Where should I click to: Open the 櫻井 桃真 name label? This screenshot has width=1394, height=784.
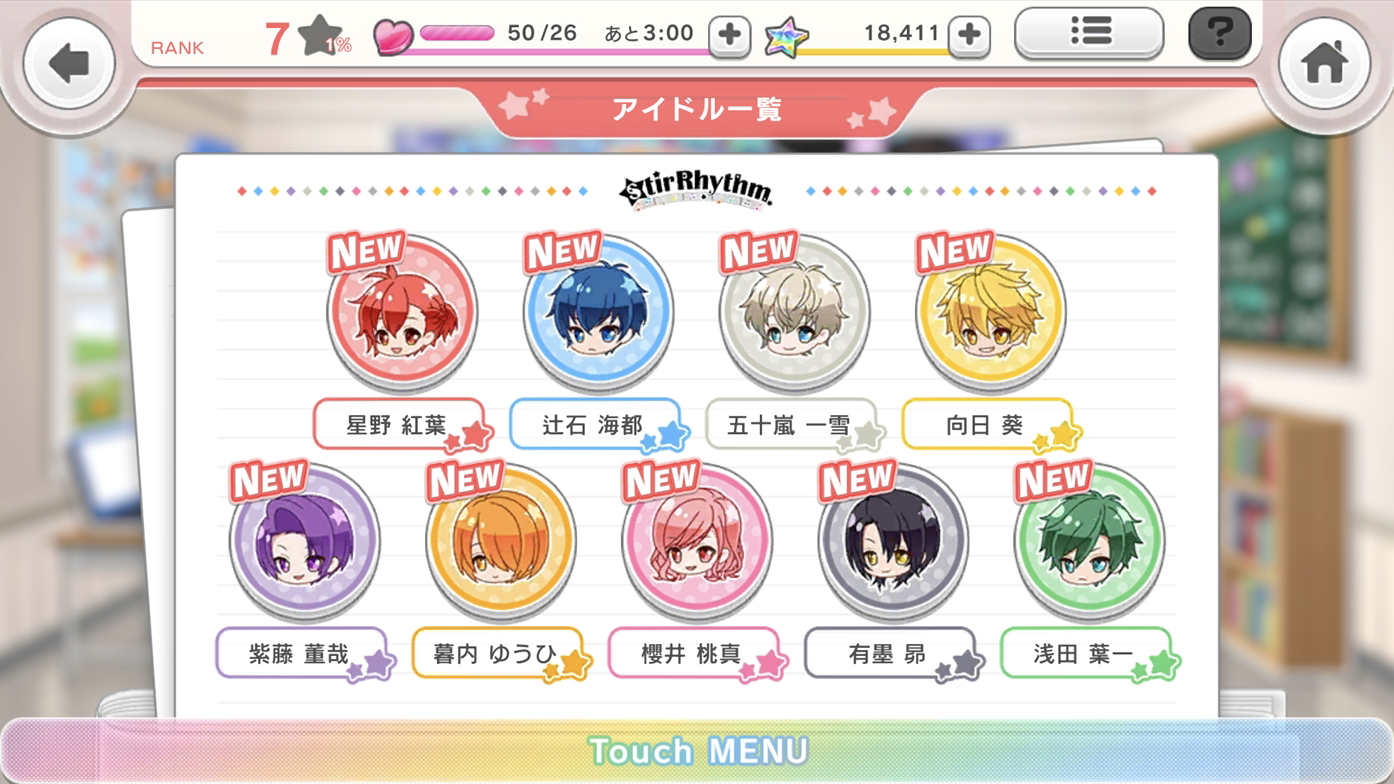pyautogui.click(x=696, y=654)
